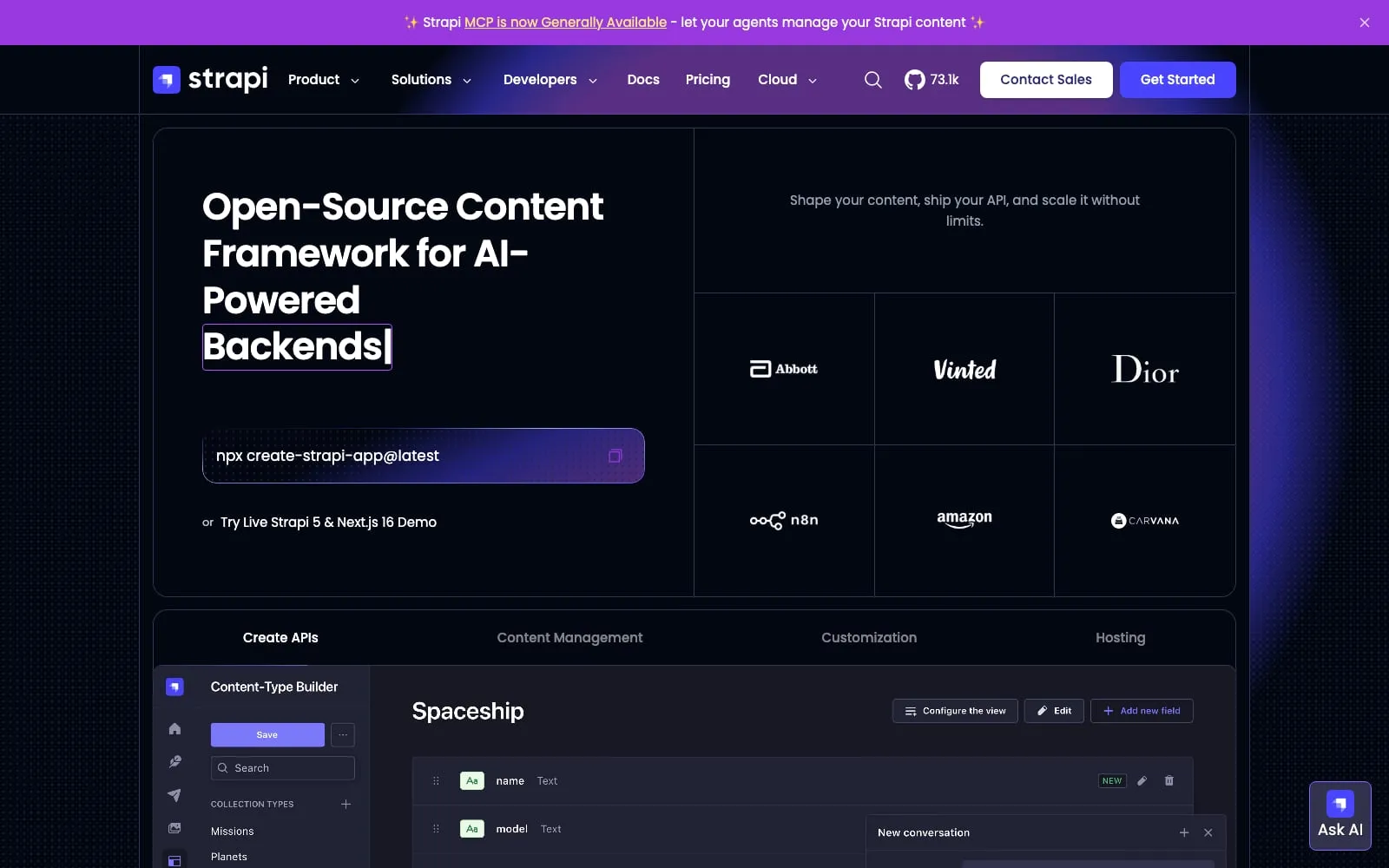Open the Content-Type Builder layout sidebar icon

tap(174, 860)
